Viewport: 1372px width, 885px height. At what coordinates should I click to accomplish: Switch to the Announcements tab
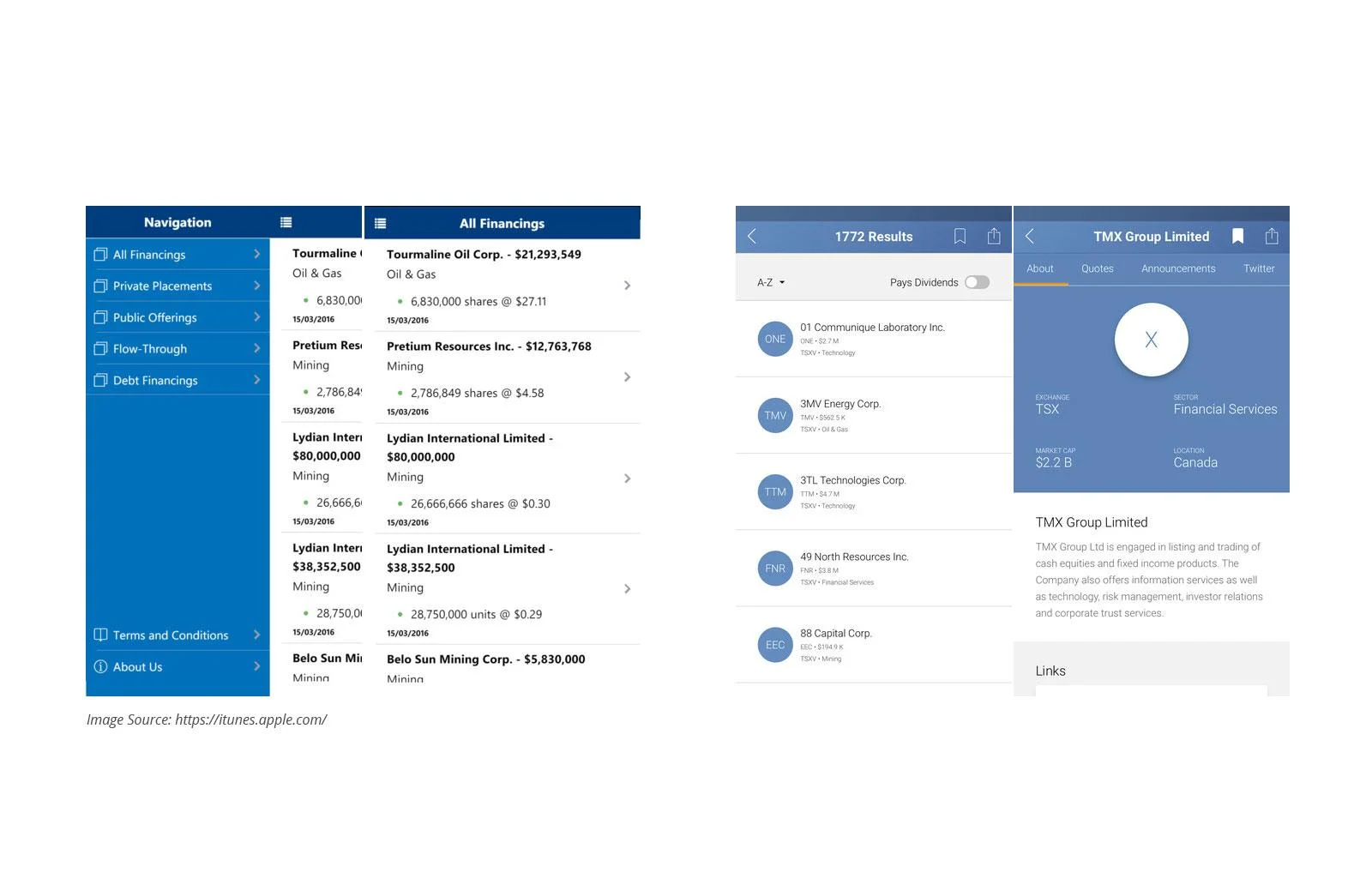point(1178,268)
